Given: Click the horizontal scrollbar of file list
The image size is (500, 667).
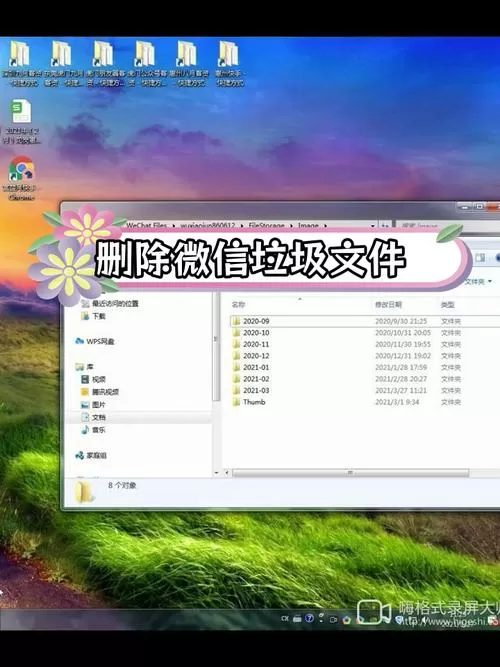Looking at the screenshot, I should click(x=350, y=473).
